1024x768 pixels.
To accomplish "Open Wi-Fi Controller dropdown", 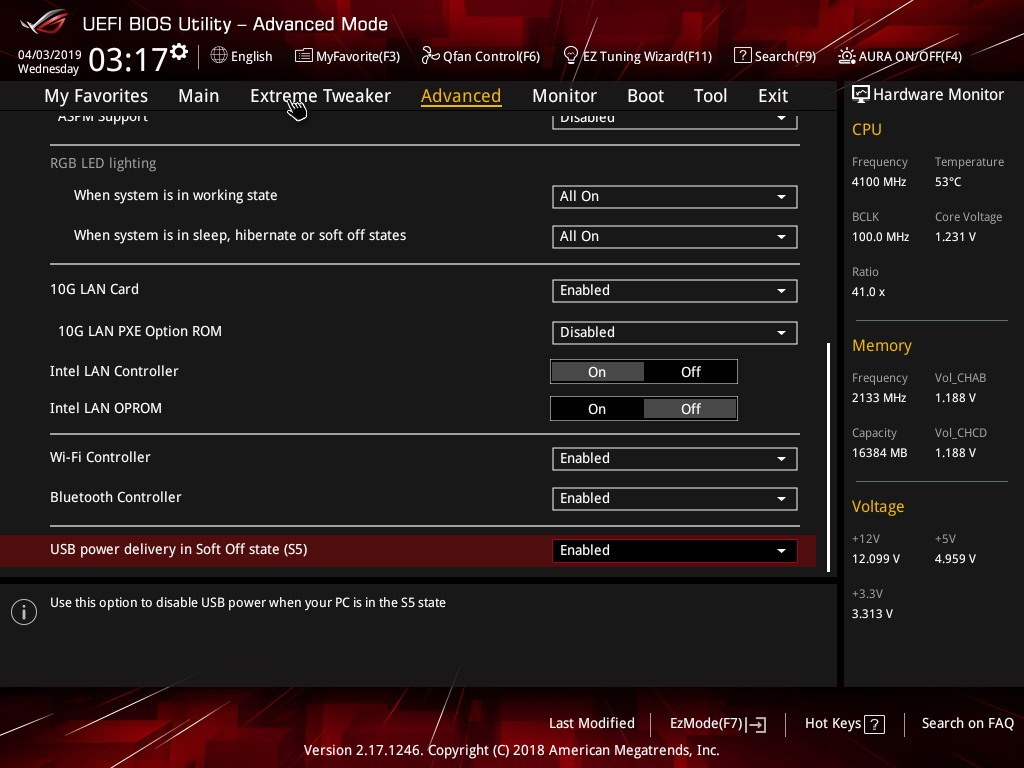I will (674, 458).
